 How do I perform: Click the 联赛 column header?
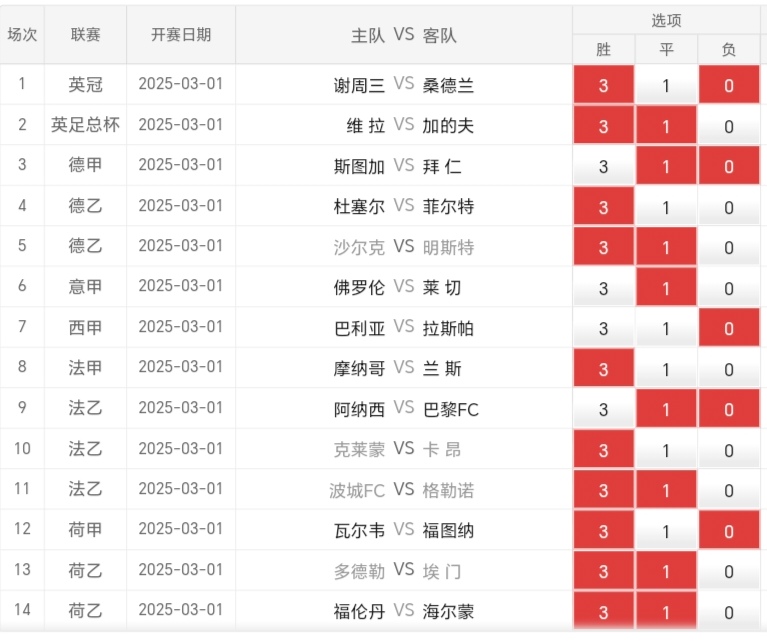pos(85,35)
